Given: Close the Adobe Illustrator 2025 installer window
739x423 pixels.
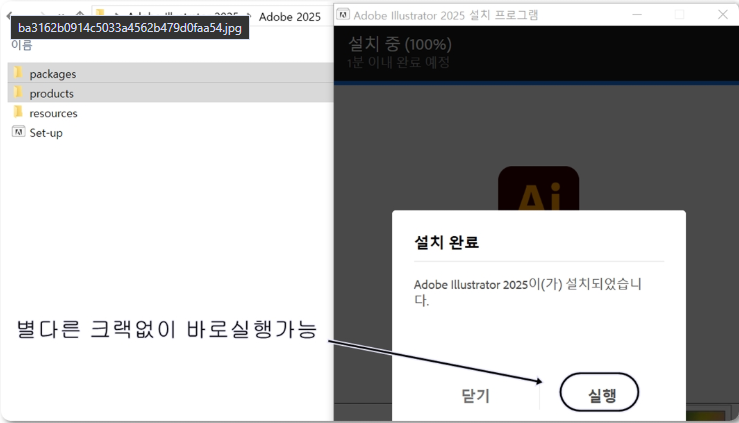Looking at the screenshot, I should [722, 15].
